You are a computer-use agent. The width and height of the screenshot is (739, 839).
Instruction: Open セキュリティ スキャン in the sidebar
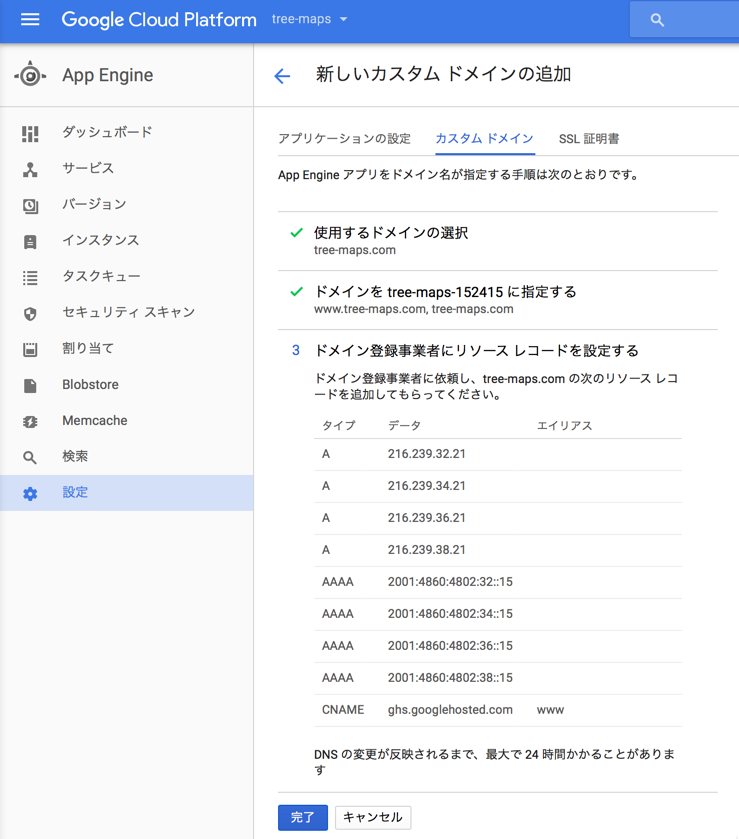(128, 312)
